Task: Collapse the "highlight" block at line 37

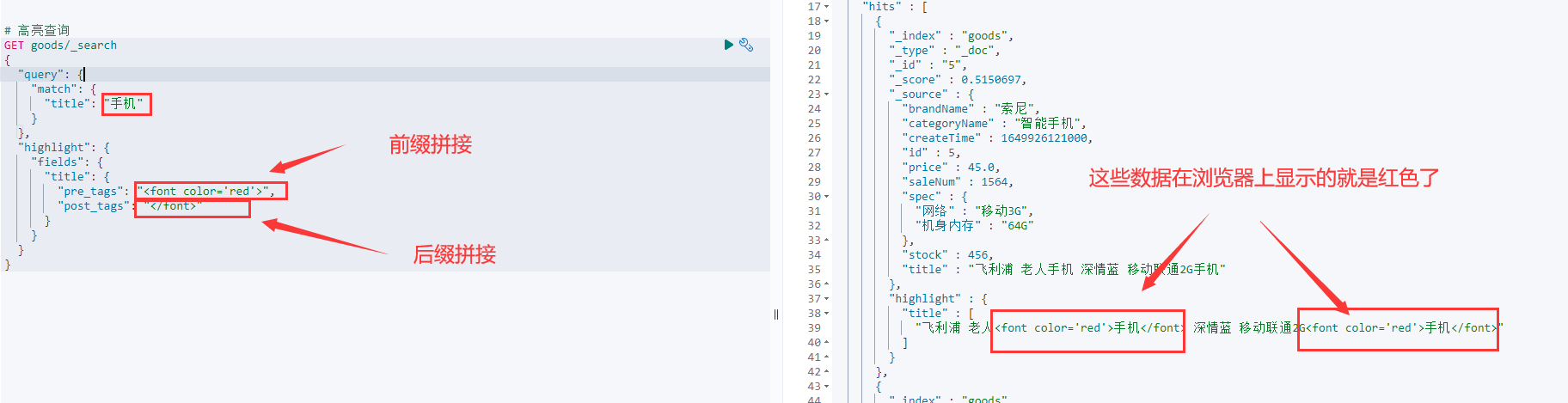Action: (x=827, y=299)
